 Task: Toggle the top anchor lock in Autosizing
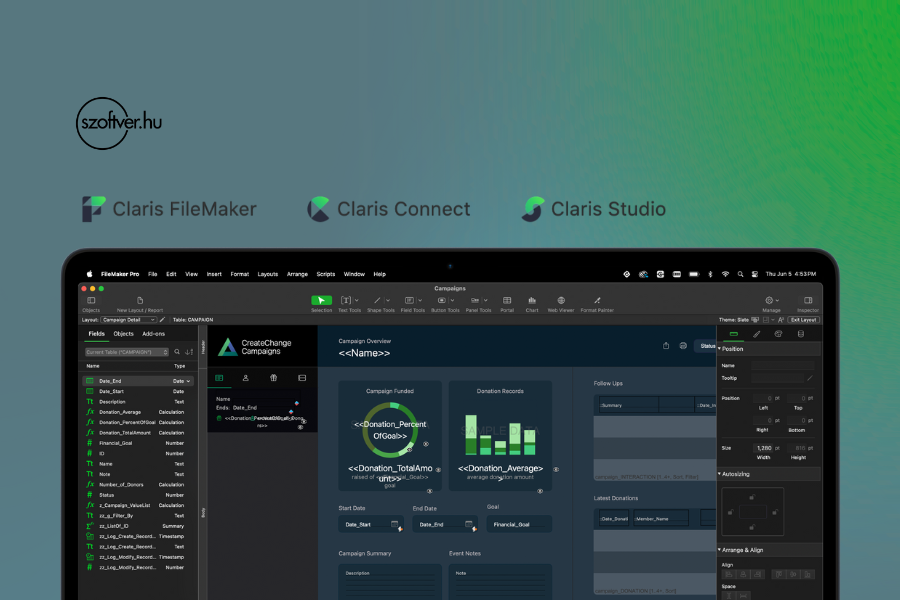point(752,495)
